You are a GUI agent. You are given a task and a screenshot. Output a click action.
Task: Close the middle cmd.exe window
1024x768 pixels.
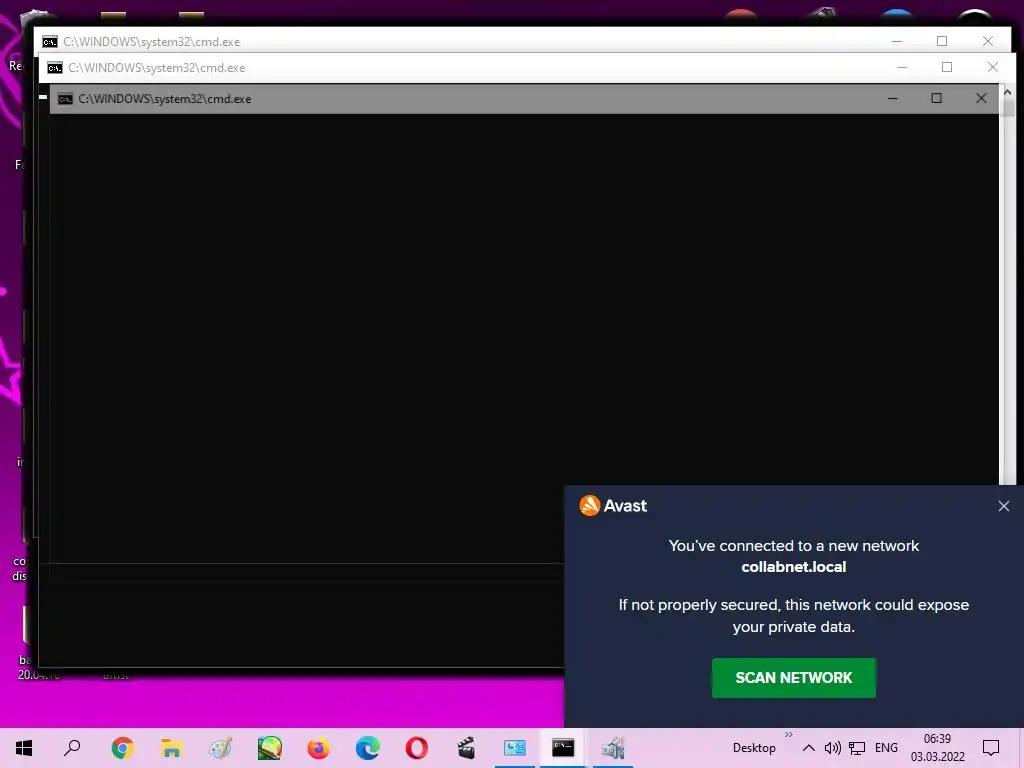click(x=993, y=67)
